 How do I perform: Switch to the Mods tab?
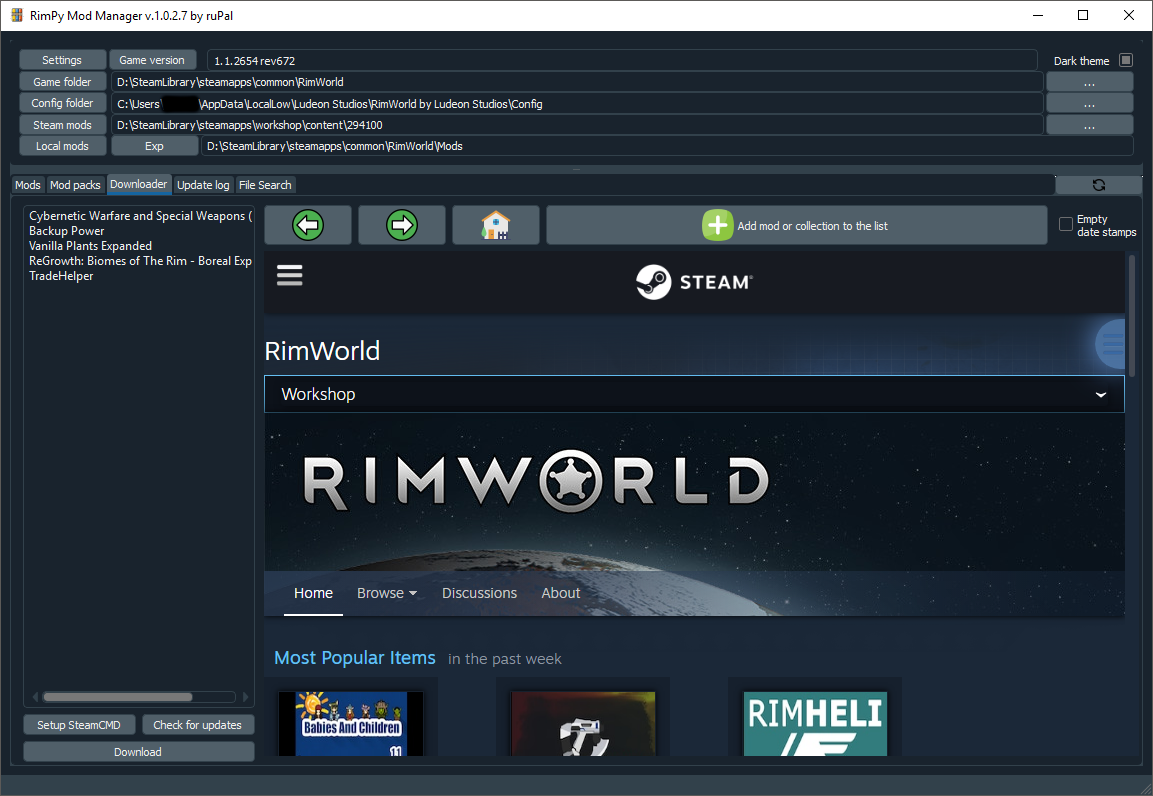(28, 185)
